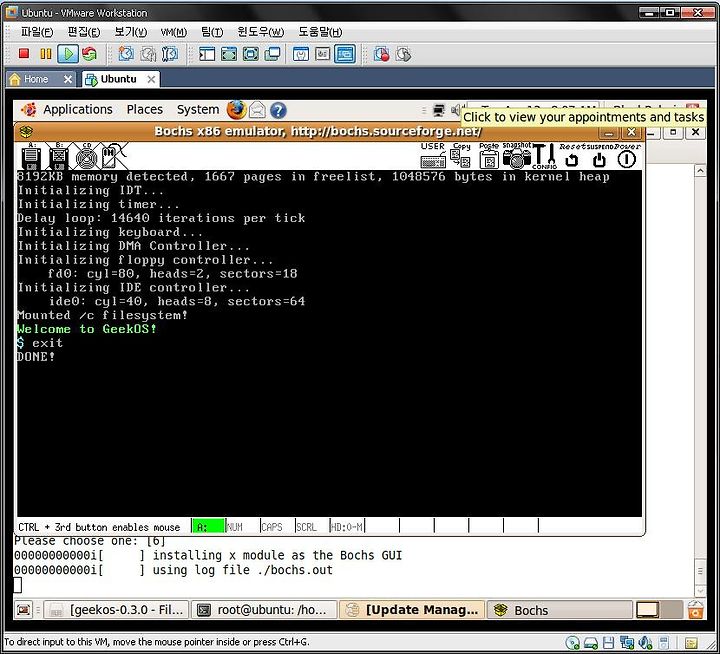Open the appliance view toolbar icon
Screen dimensions: 720x654
(322, 54)
